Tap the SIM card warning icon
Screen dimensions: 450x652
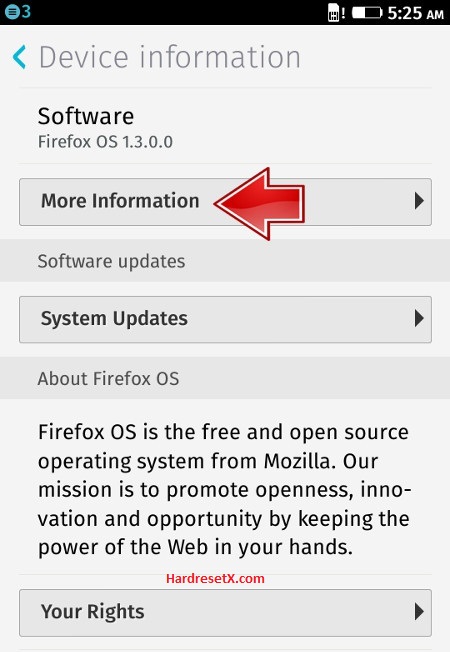(x=333, y=12)
